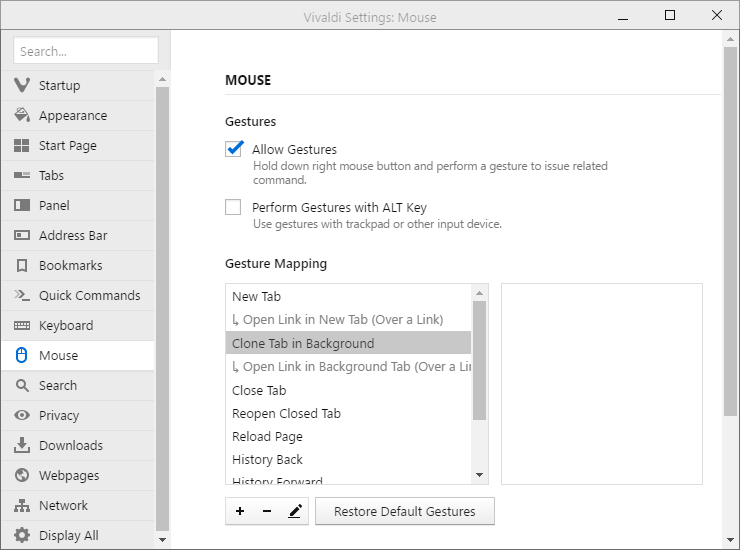
Task: Click the Downloads arrow icon
Action: click(22, 445)
